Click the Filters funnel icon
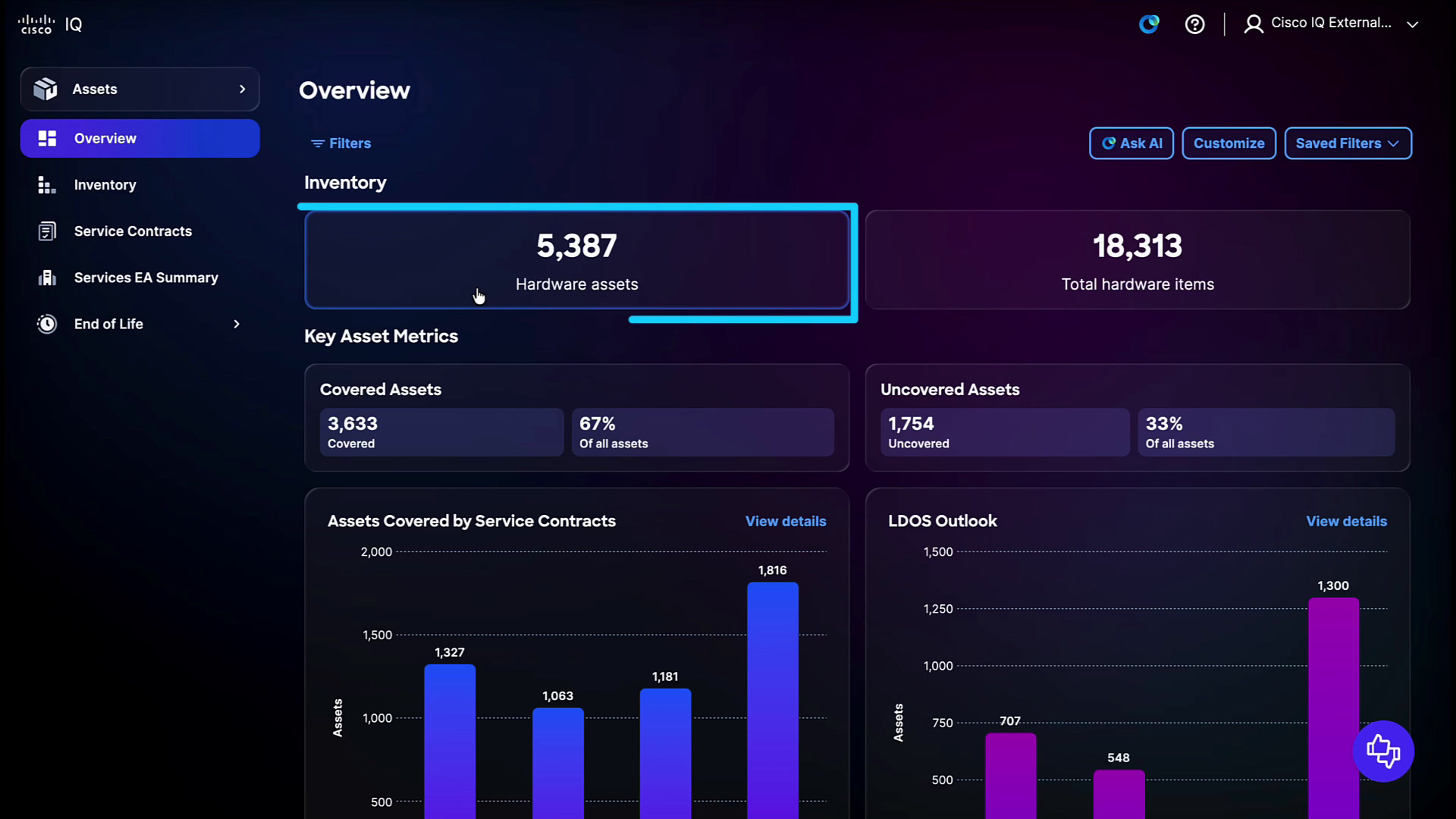The image size is (1456, 819). (318, 143)
